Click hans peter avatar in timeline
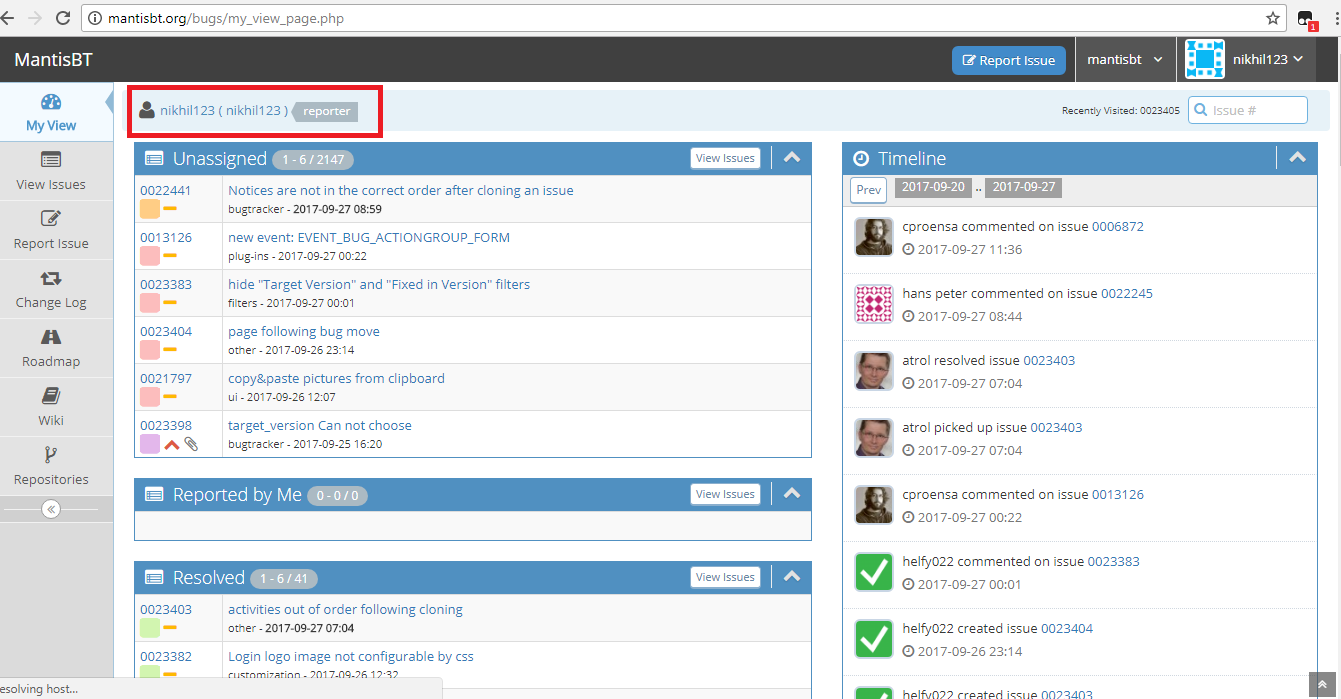Screen dimensions: 1341x699 click(x=874, y=304)
